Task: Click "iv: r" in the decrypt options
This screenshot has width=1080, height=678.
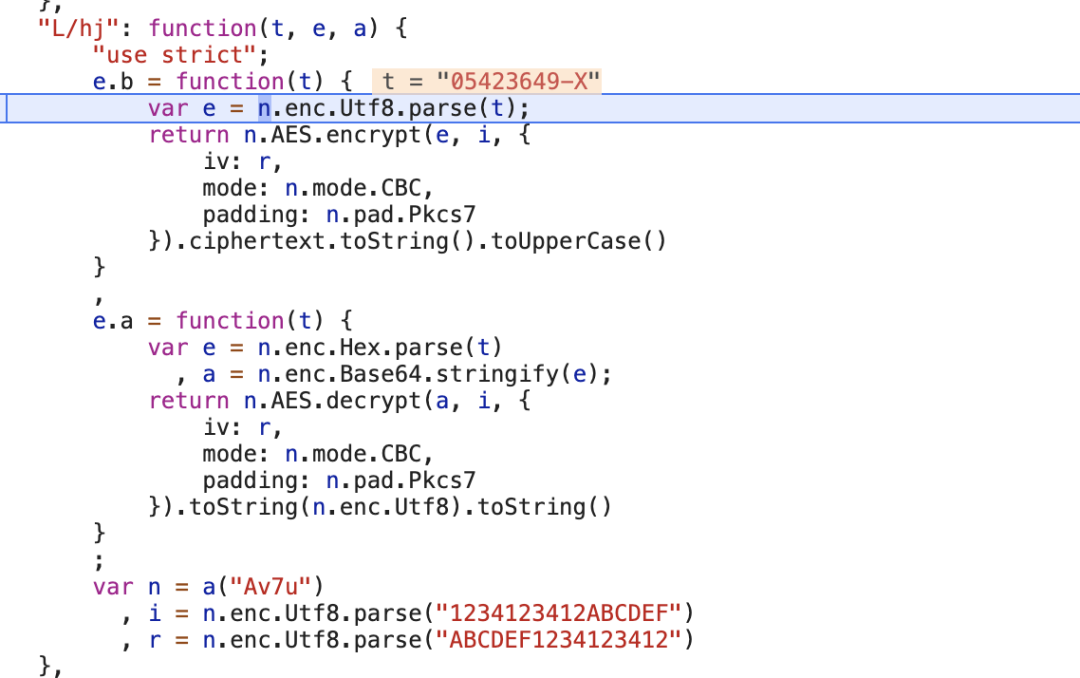Action: pos(242,426)
